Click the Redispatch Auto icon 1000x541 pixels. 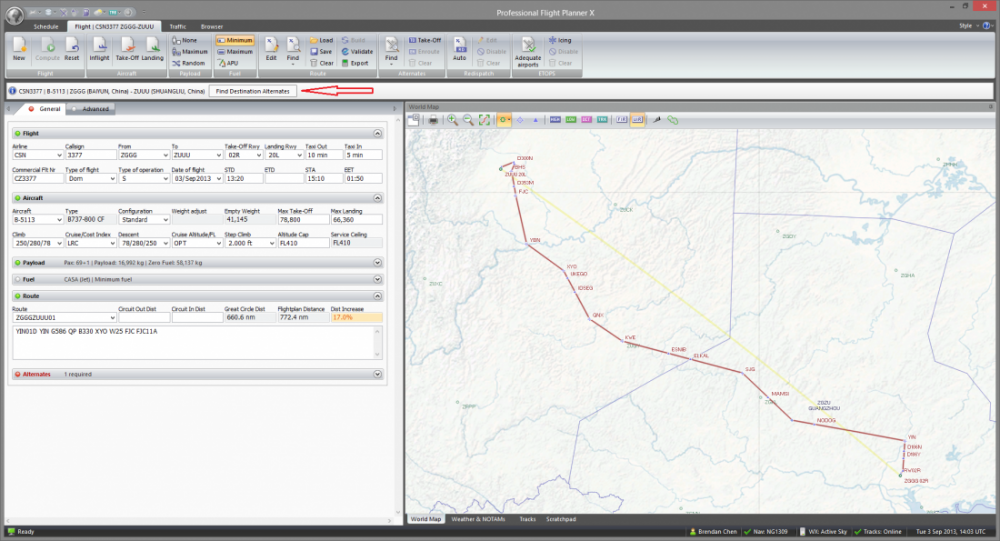(x=459, y=49)
